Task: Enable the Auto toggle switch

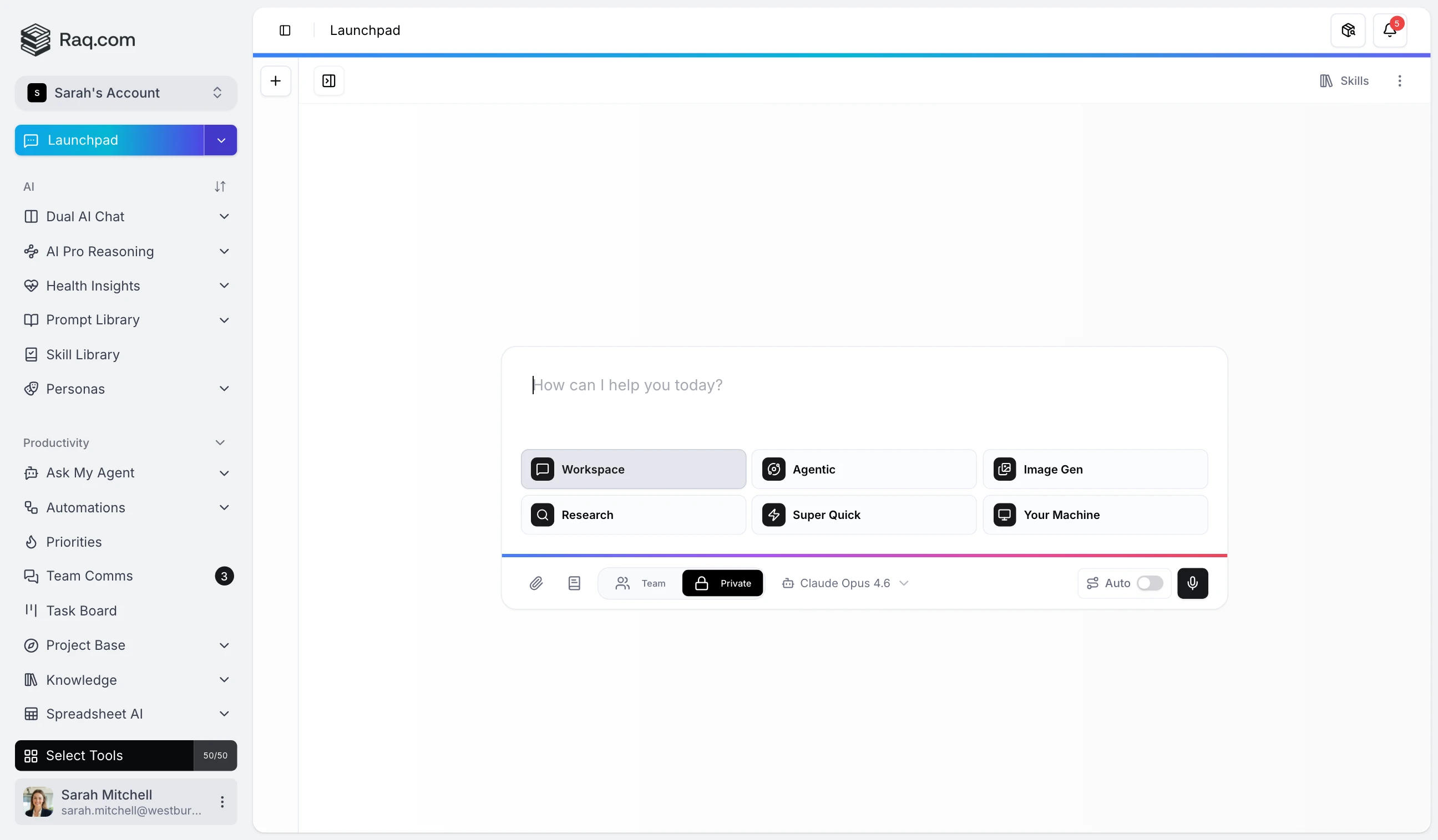Action: point(1150,583)
